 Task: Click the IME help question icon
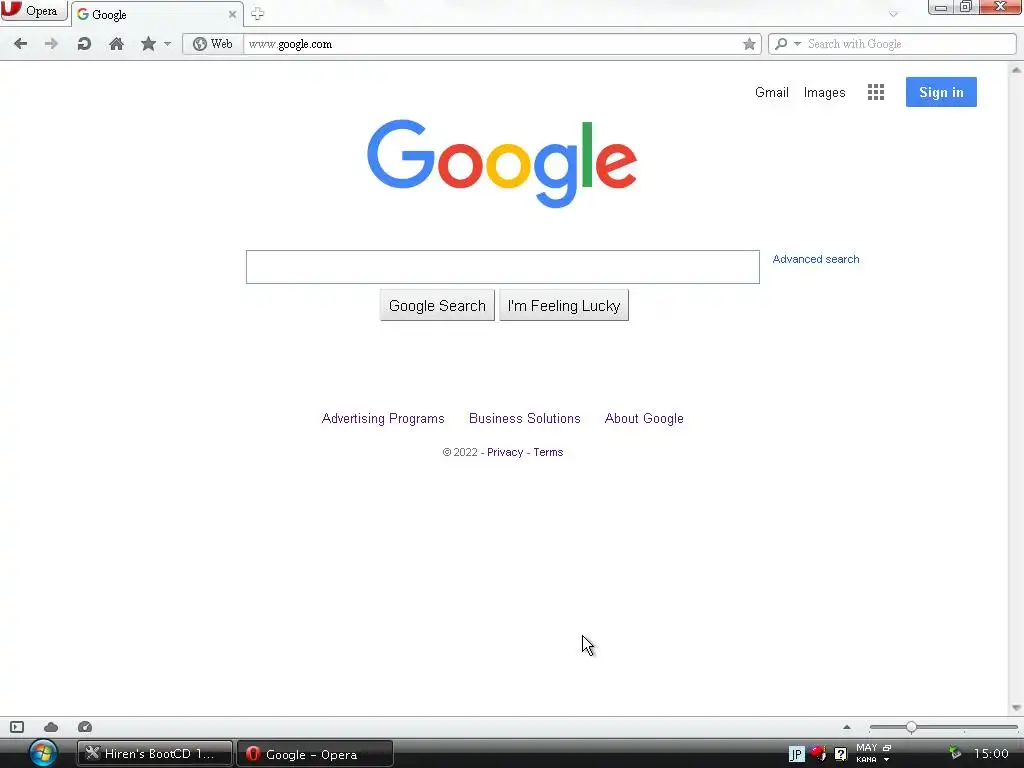tap(840, 754)
